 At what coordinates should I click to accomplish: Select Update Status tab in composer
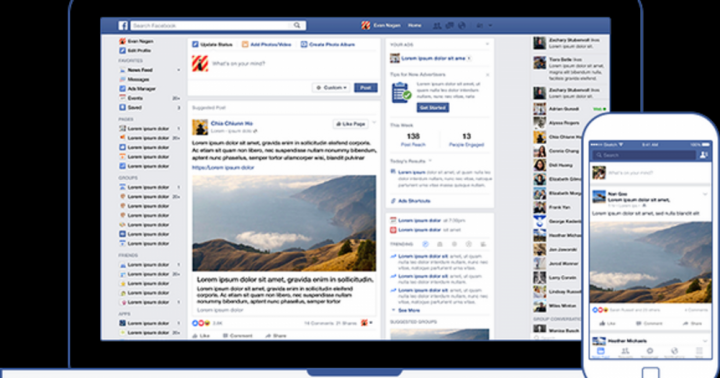click(x=212, y=45)
